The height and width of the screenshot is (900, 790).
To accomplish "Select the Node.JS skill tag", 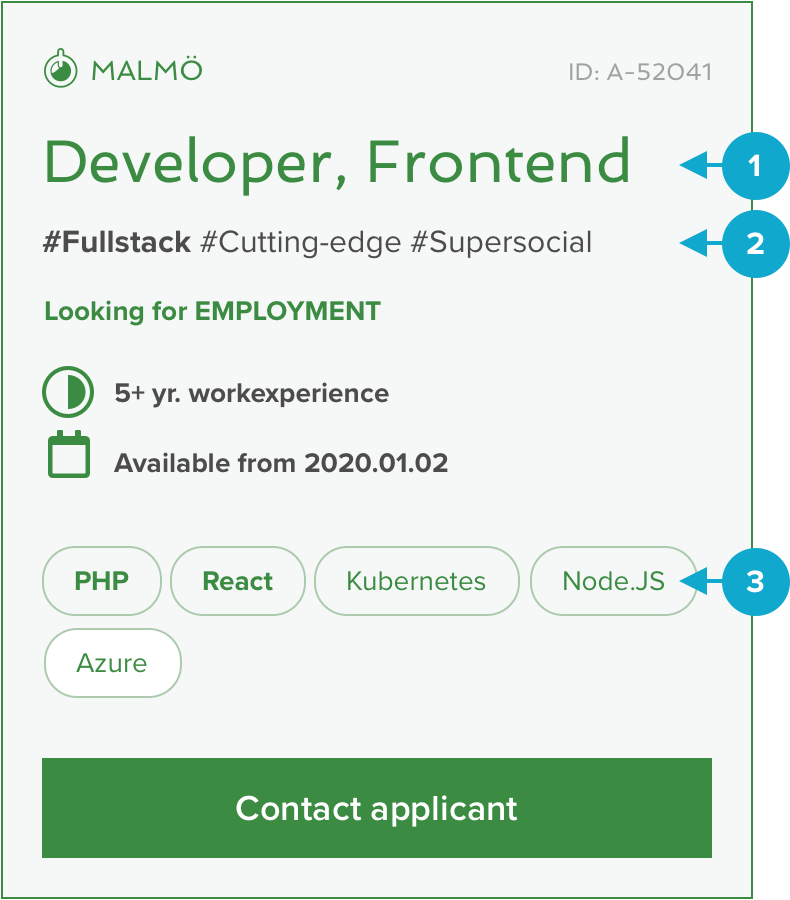I will 614,581.
